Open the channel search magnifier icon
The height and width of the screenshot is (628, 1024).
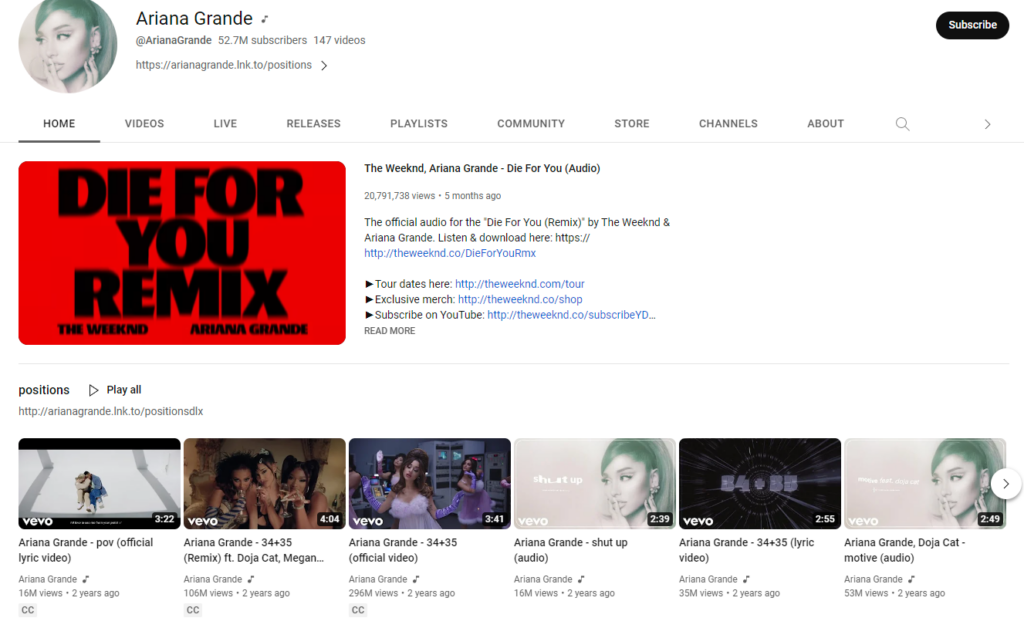[902, 124]
